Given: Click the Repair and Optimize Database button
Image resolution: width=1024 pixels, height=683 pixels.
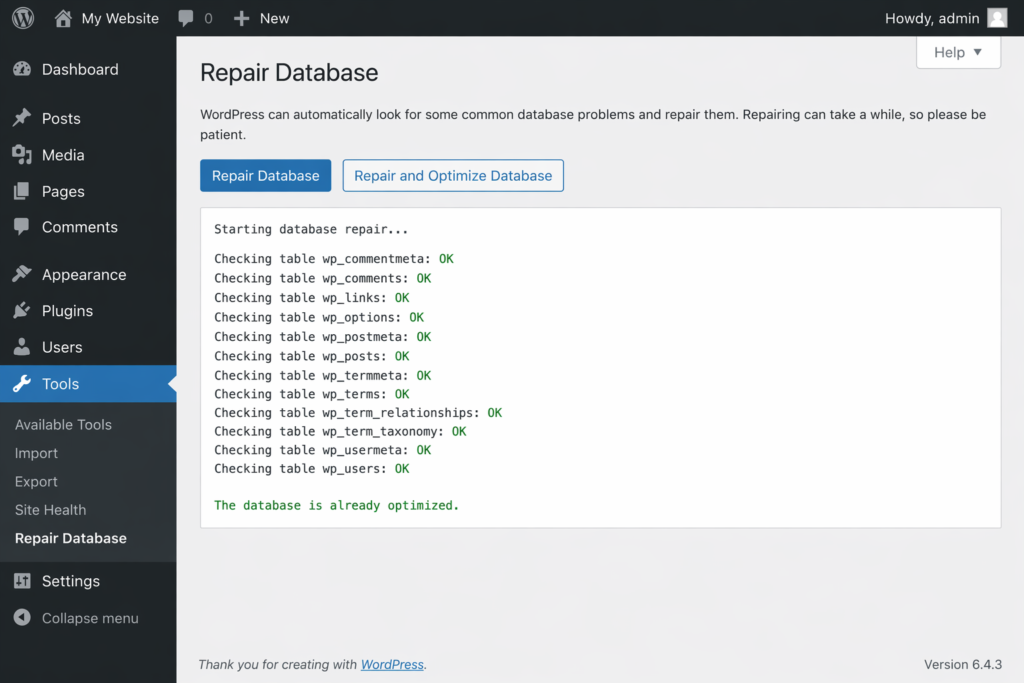Looking at the screenshot, I should click(x=453, y=175).
